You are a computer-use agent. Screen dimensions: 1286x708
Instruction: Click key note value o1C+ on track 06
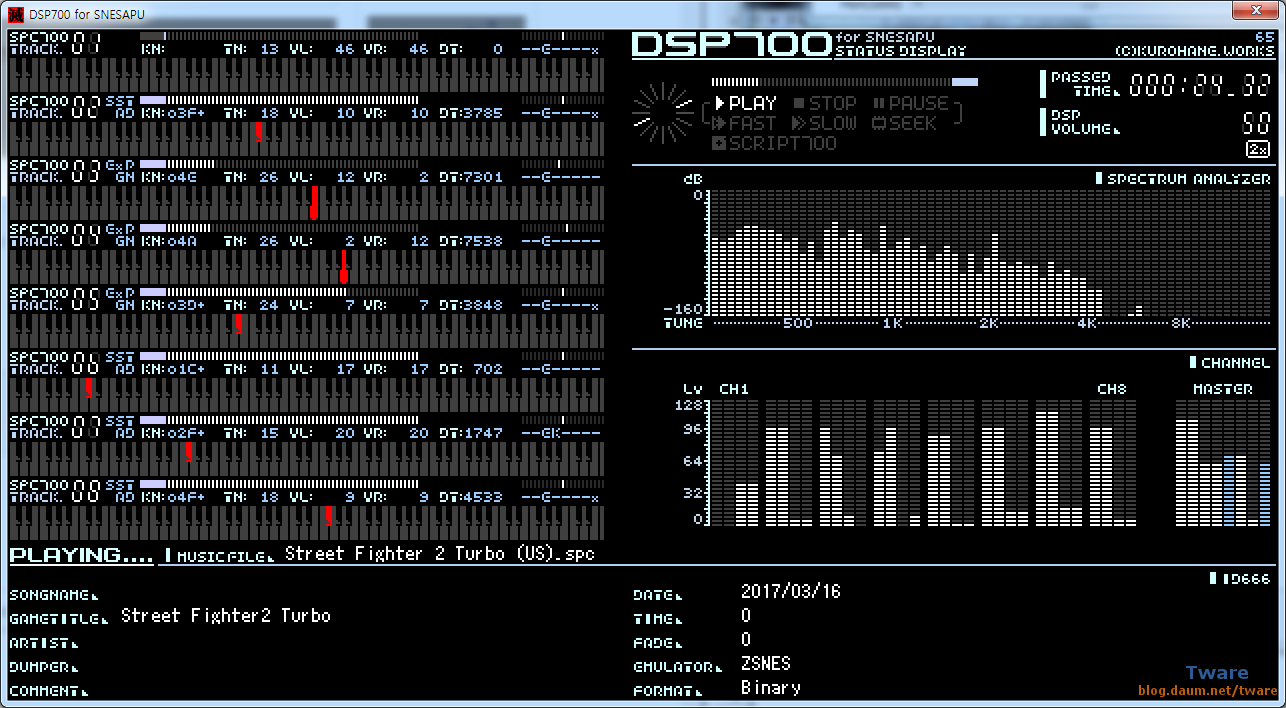(x=186, y=369)
